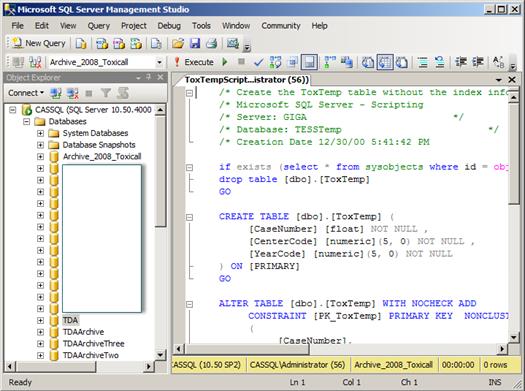This screenshot has height=391, width=525.
Task: Click the active files dropdown arrow beside tab
Action: (x=499, y=80)
